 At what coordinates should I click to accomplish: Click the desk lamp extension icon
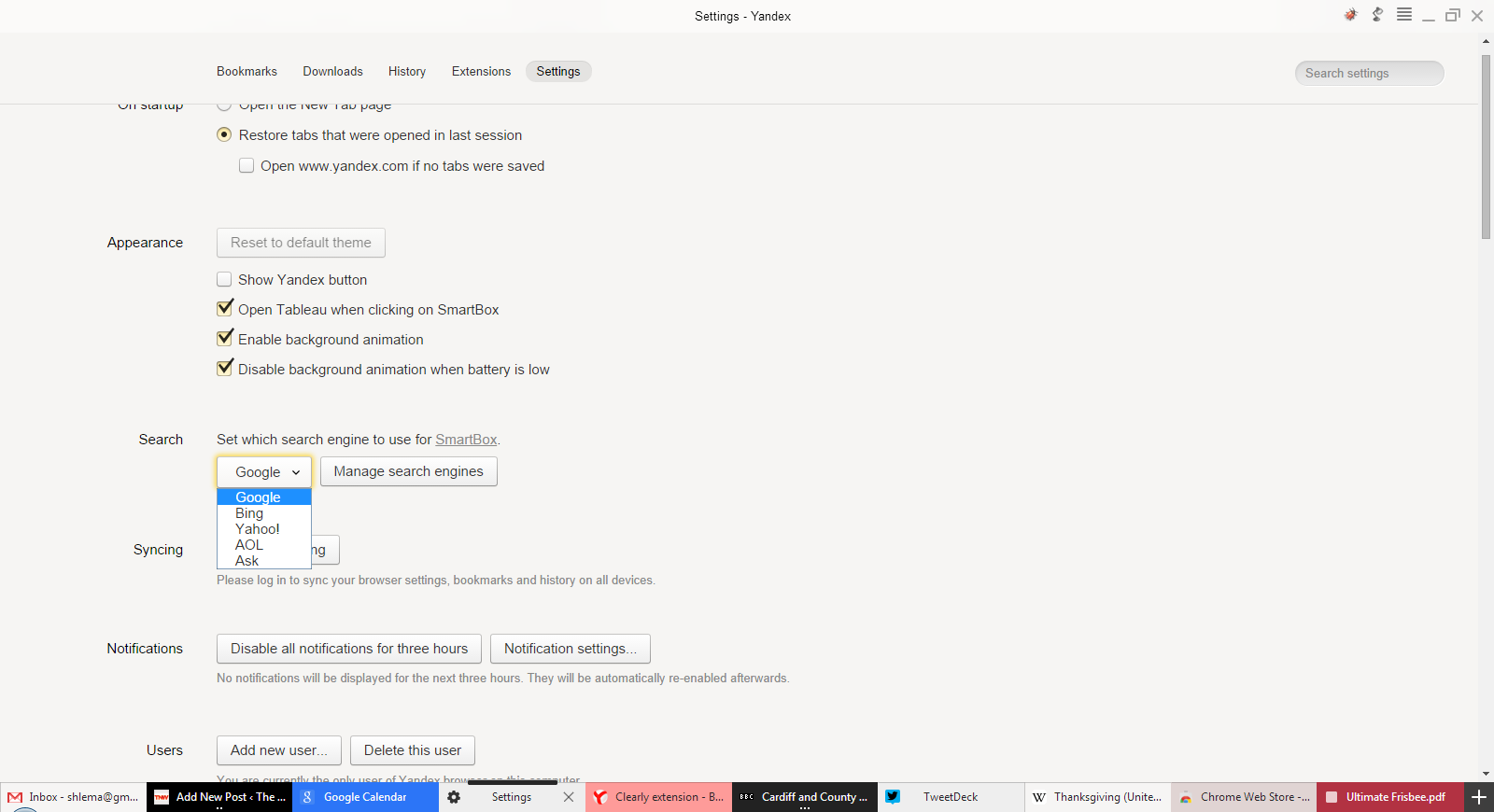click(1377, 14)
